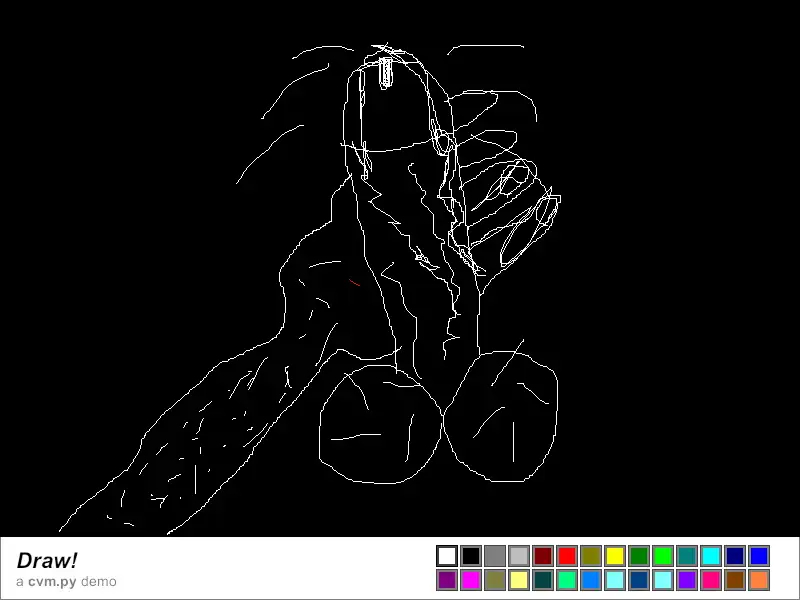
Task: Choose the azure sky-blue swatch
Action: (591, 580)
